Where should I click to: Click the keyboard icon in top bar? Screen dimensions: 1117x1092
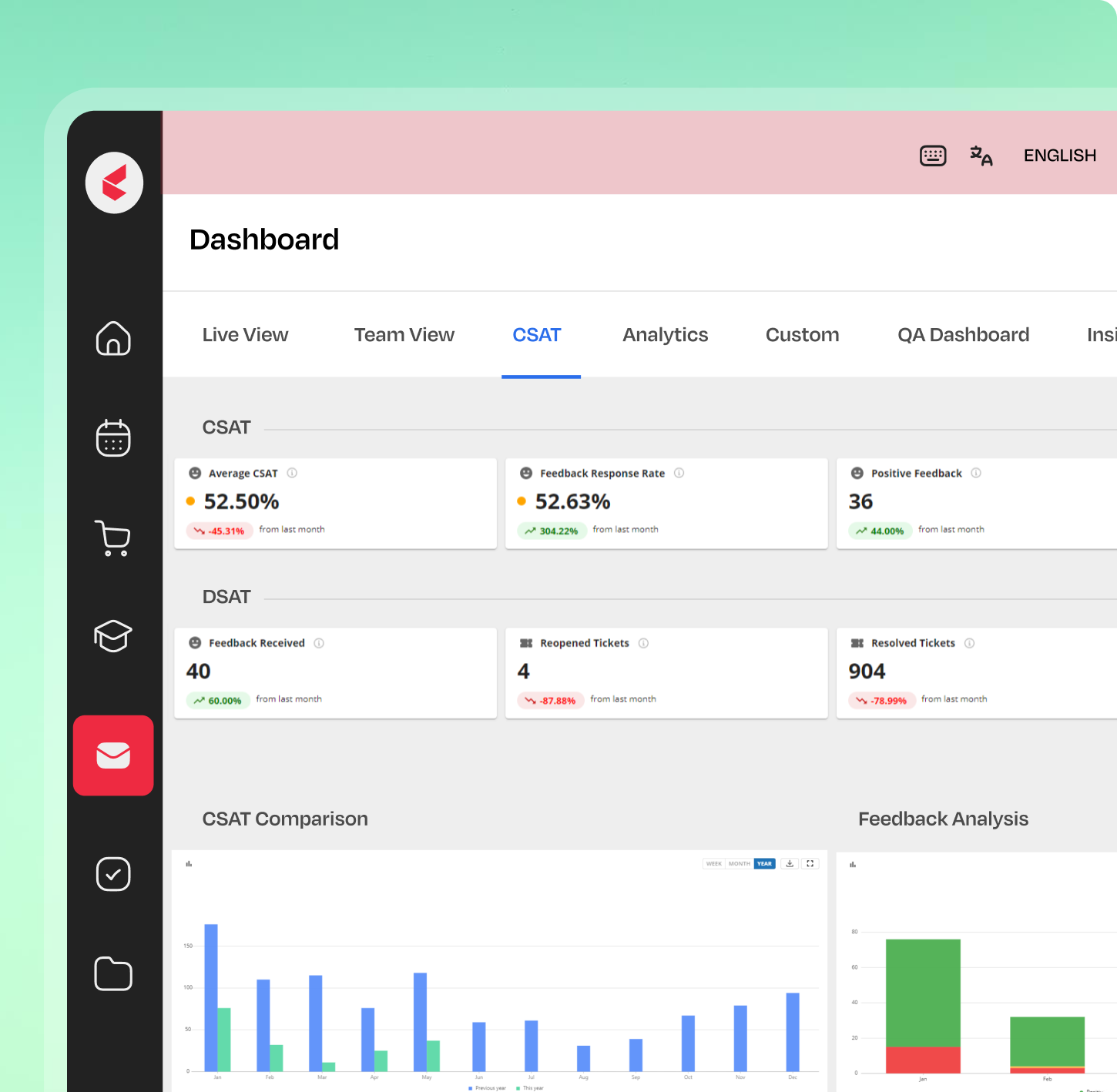pos(933,156)
